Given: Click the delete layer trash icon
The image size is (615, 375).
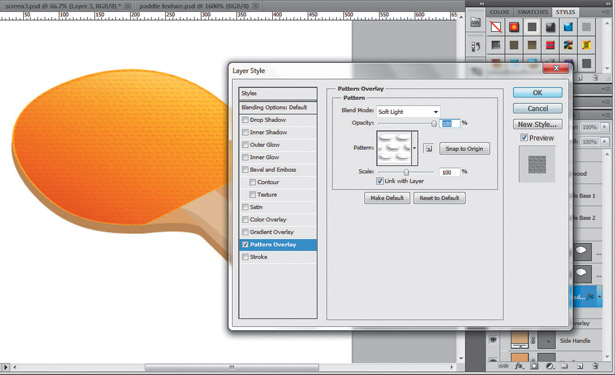Looking at the screenshot, I should pyautogui.click(x=595, y=366).
